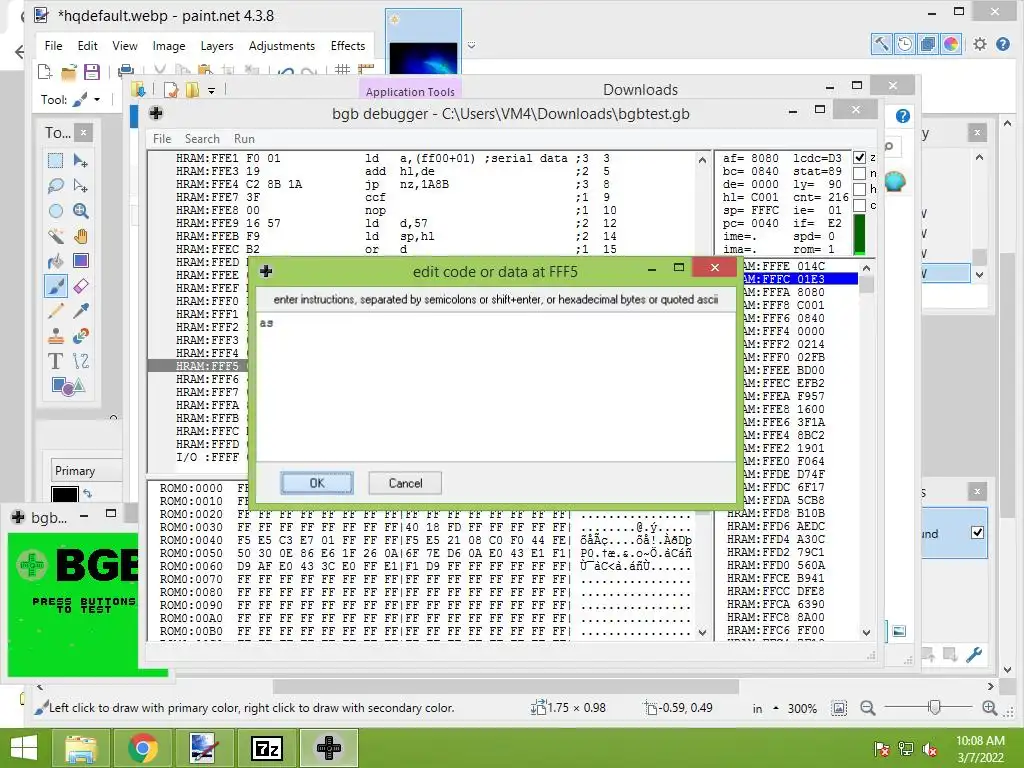Open Chrome from the taskbar

point(142,748)
